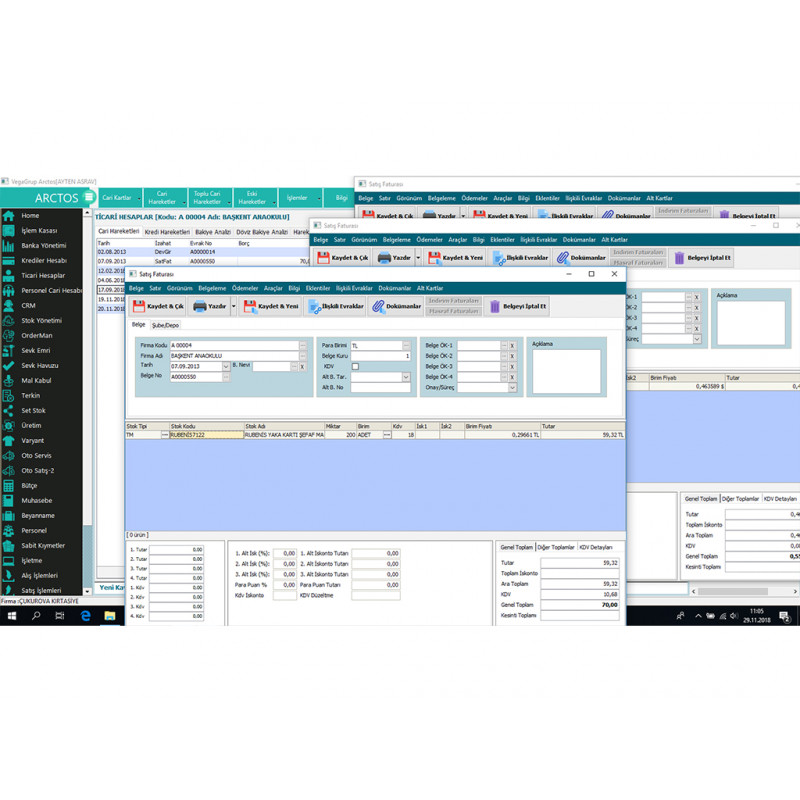Viewport: 800px width, 800px height.
Task: Open Muhasebe sidebar icon
Action: click(x=9, y=501)
